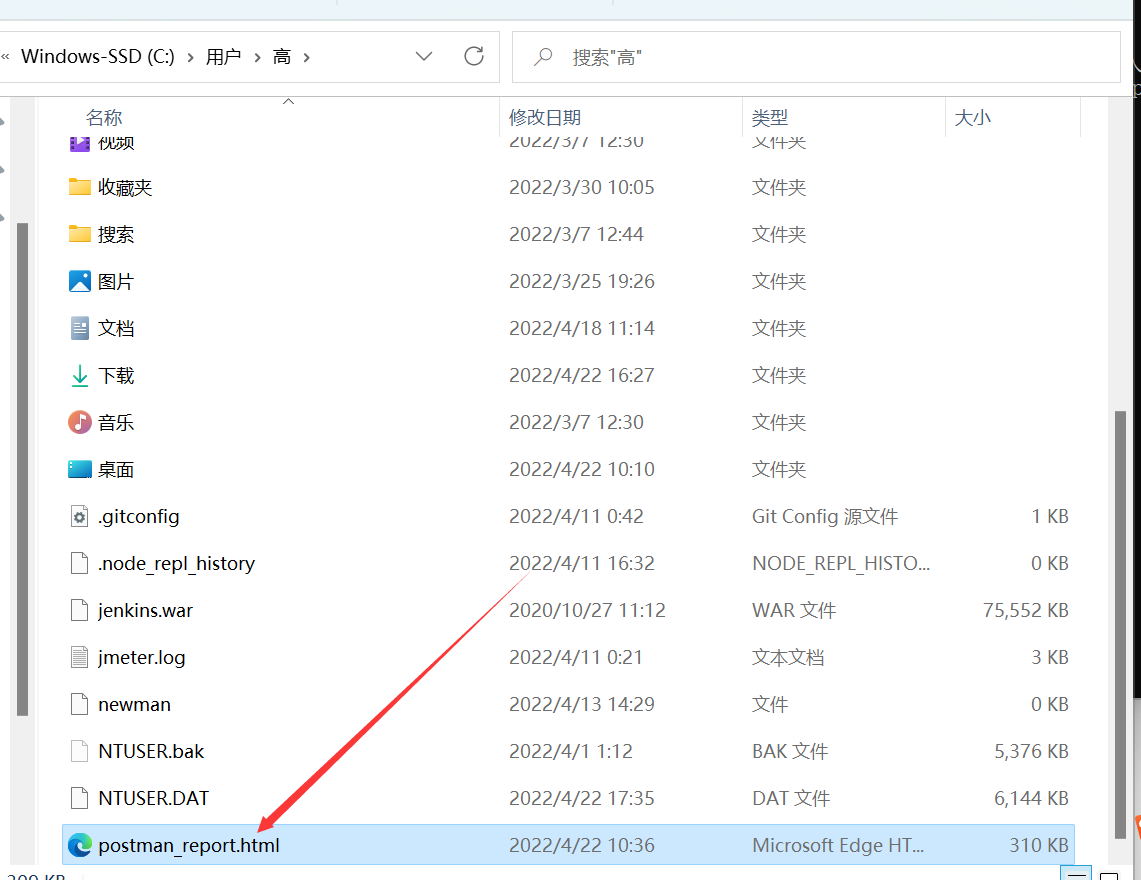Image resolution: width=1141 pixels, height=880 pixels.
Task: Click the 桌面 desktop folder icon
Action: click(79, 469)
